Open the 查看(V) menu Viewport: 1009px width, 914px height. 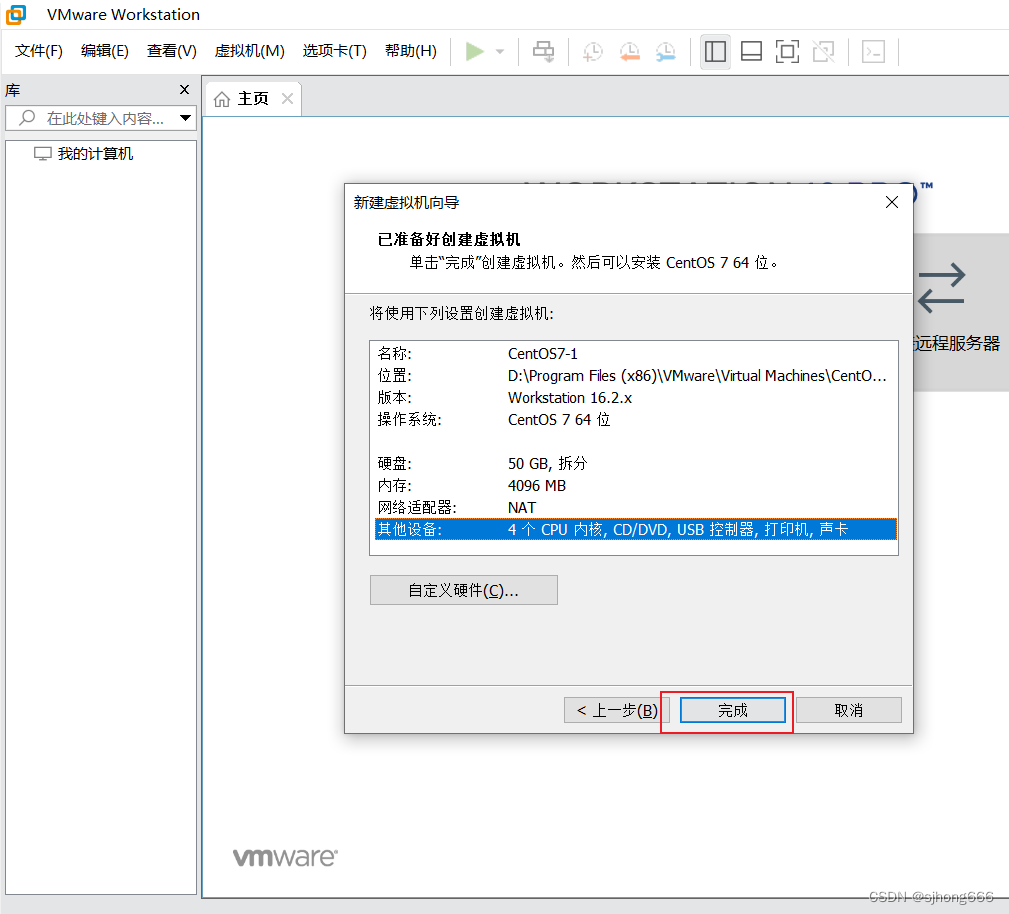tap(171, 51)
